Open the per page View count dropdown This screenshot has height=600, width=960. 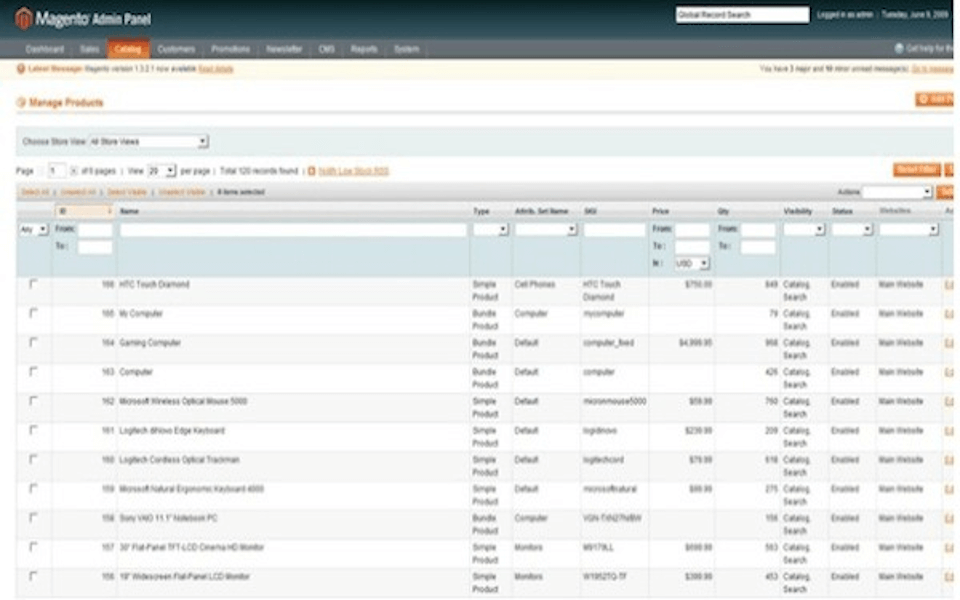[x=162, y=171]
